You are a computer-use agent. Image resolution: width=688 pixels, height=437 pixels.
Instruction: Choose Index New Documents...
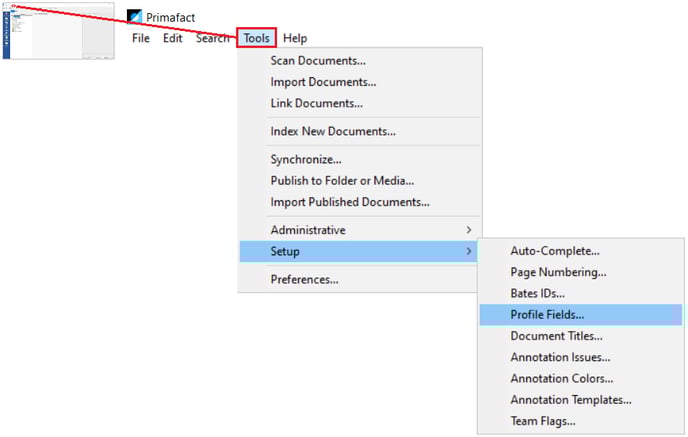[x=360, y=131]
